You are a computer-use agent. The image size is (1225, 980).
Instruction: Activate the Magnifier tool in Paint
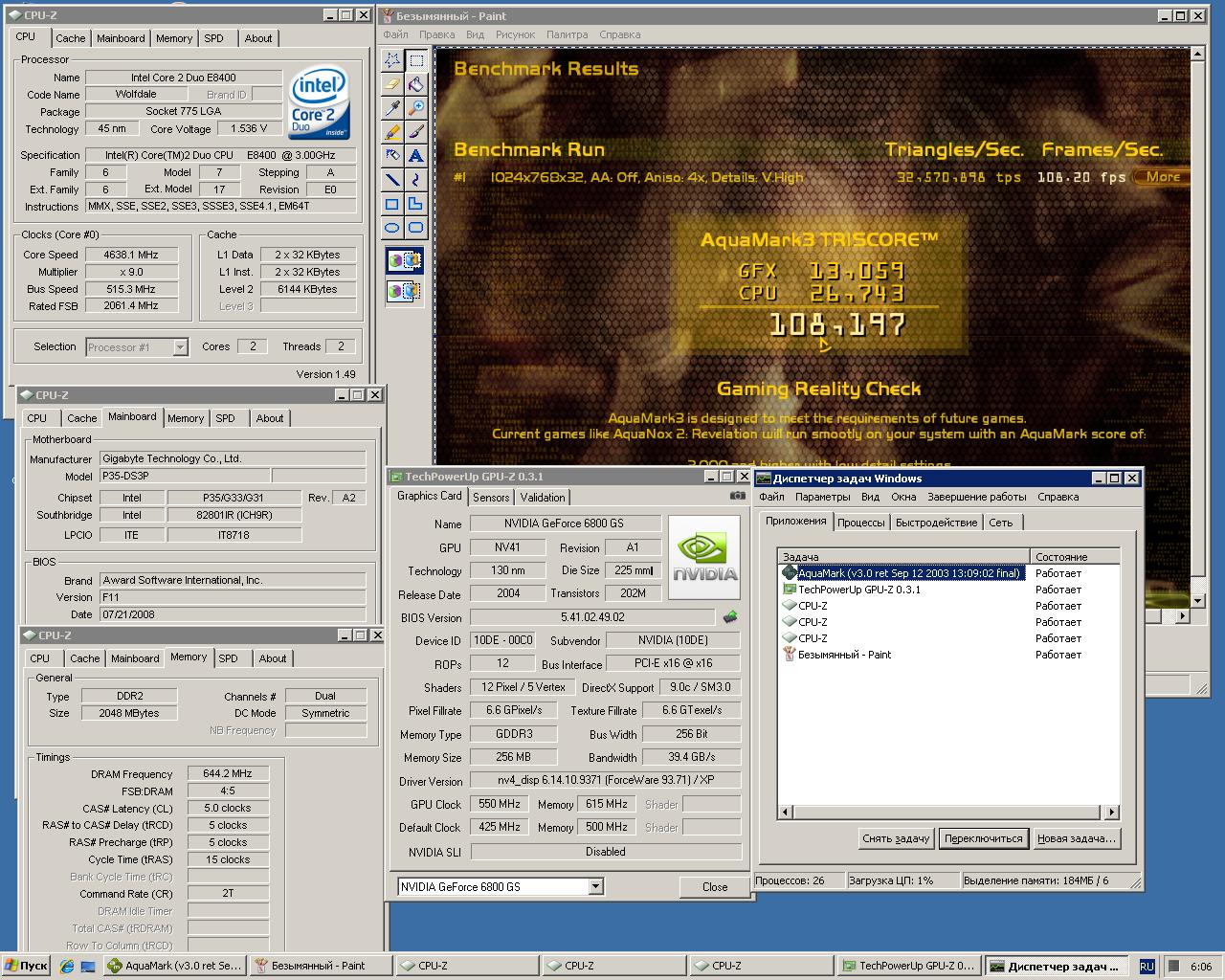click(x=415, y=108)
